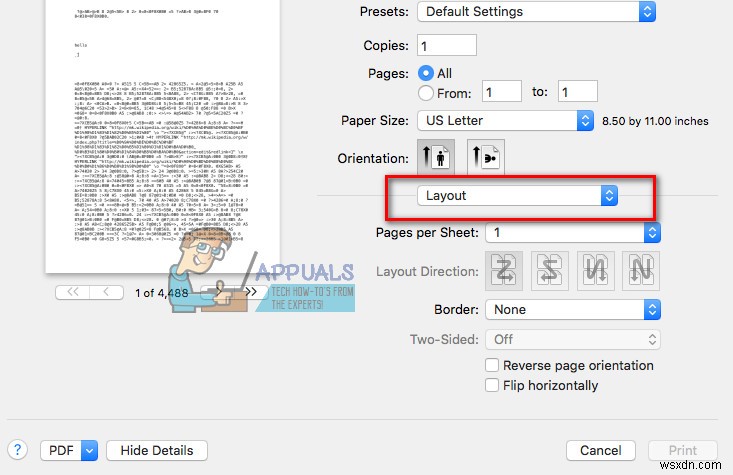Open Two-Sided Off dropdown
The height and width of the screenshot is (475, 733).
tap(573, 339)
